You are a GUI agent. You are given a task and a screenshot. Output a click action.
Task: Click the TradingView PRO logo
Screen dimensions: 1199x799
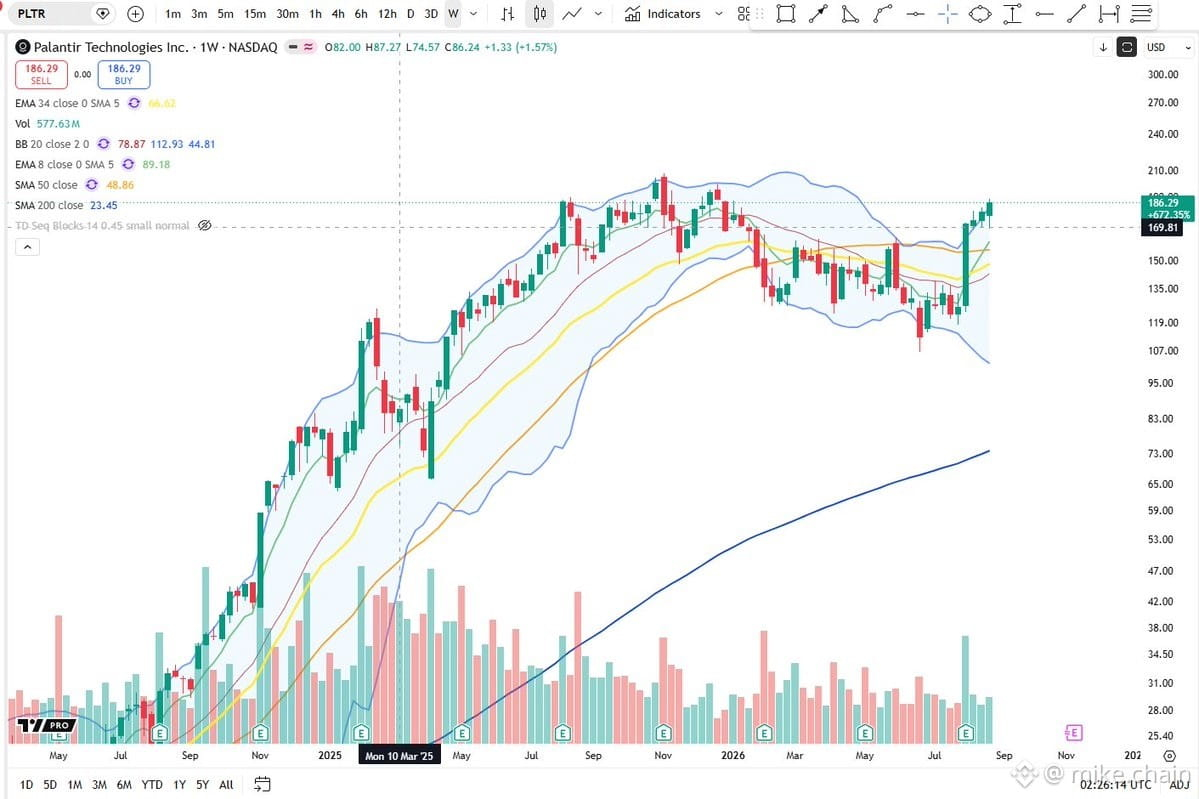(47, 725)
